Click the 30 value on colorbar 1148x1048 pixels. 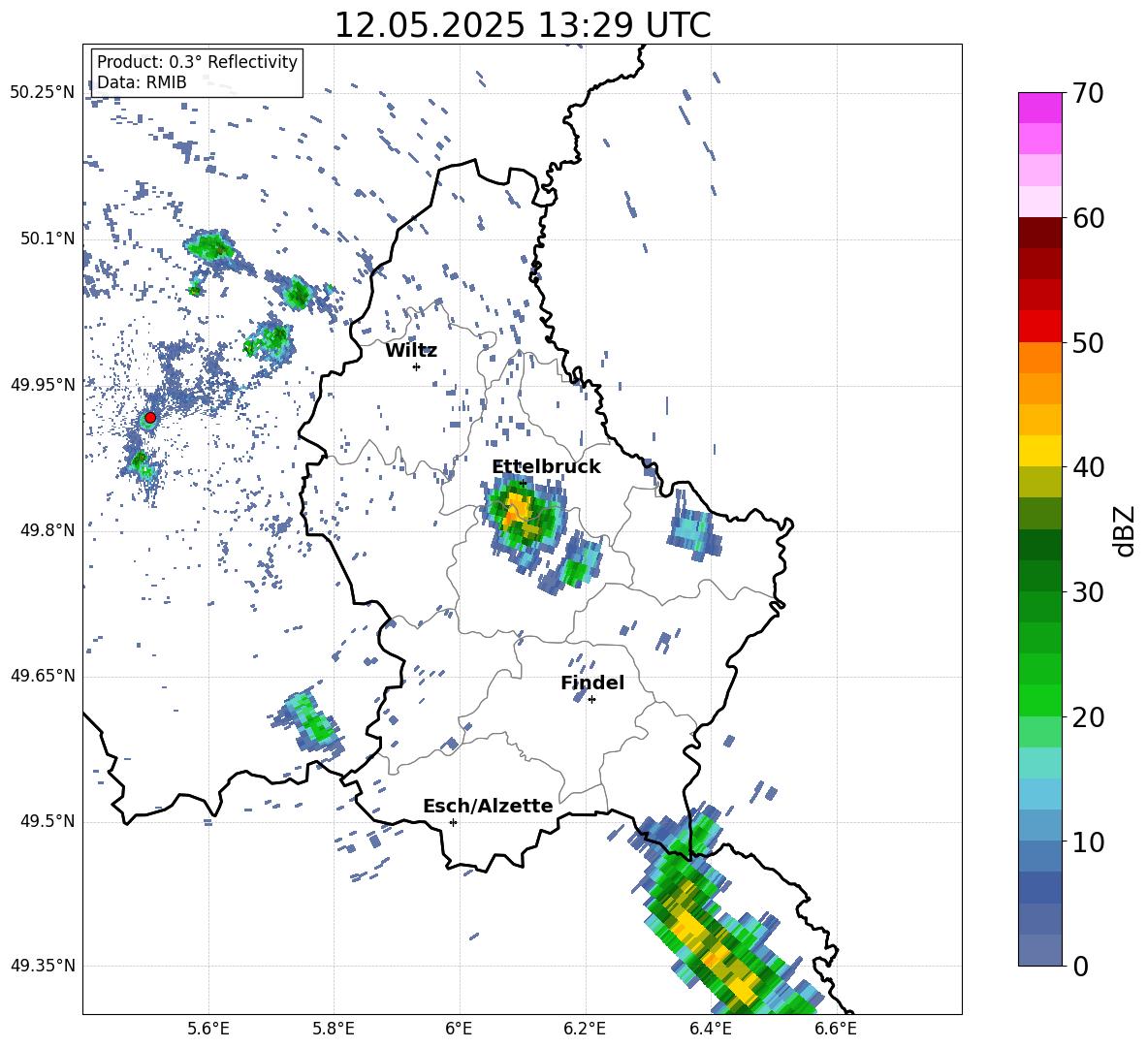(x=1088, y=592)
